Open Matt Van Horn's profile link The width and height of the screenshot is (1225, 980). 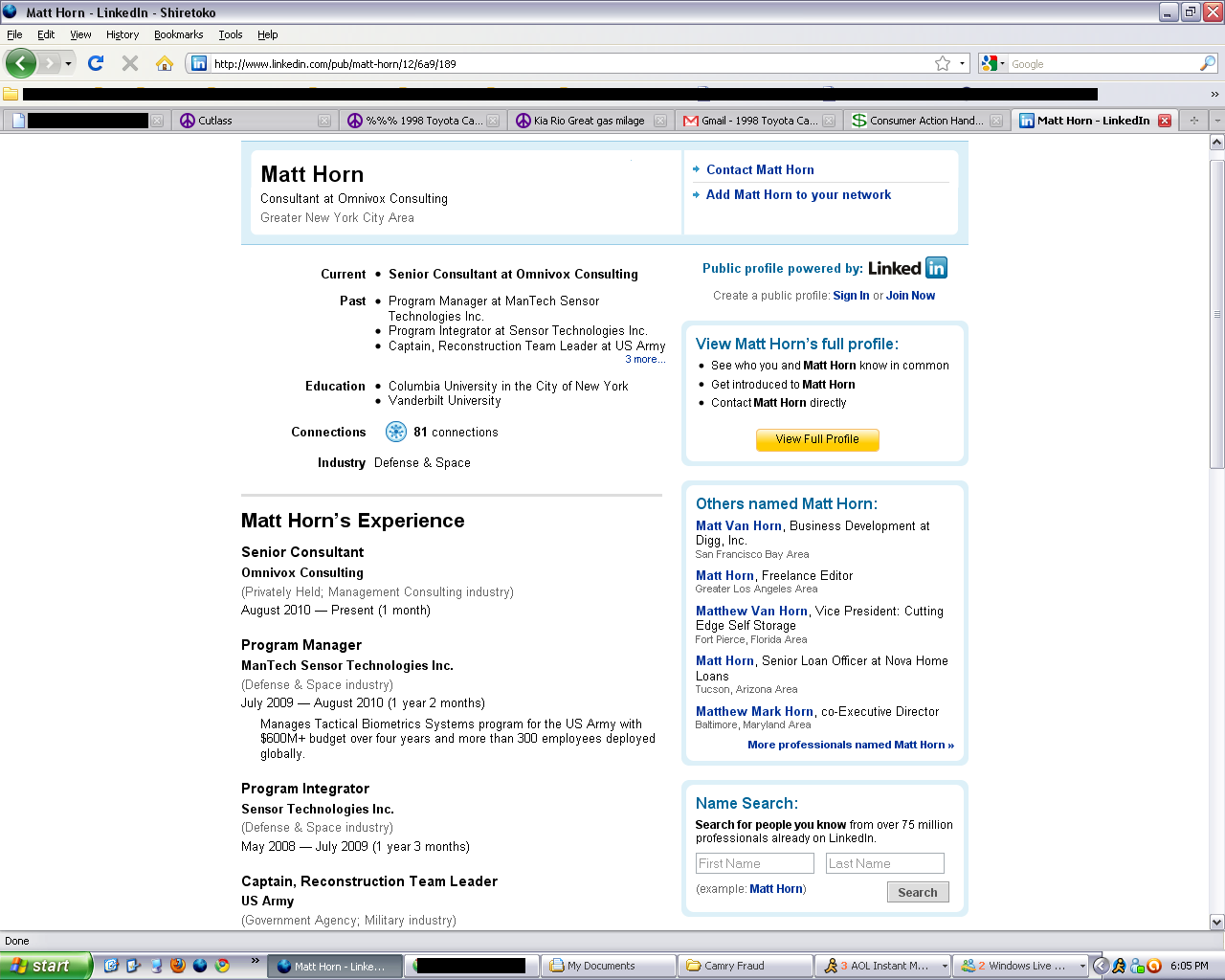tap(739, 525)
